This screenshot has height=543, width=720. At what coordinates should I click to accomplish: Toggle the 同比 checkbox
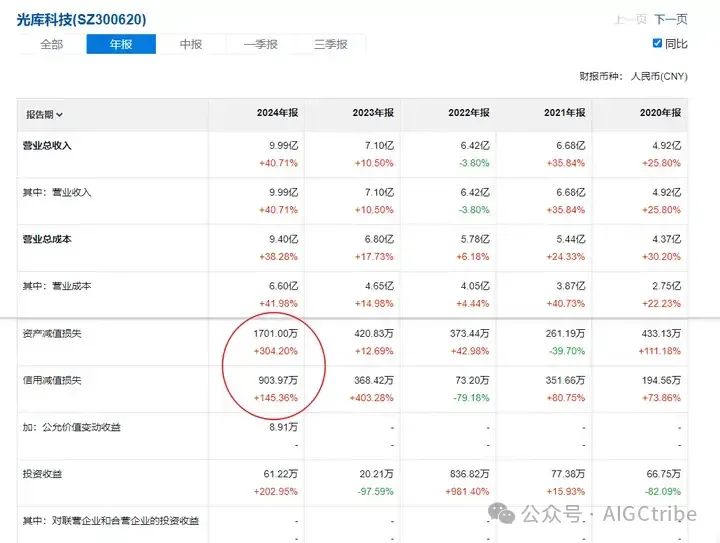657,43
